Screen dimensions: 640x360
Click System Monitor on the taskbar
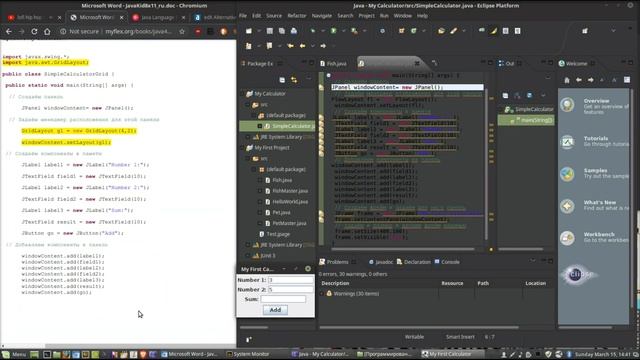[x=248, y=354]
